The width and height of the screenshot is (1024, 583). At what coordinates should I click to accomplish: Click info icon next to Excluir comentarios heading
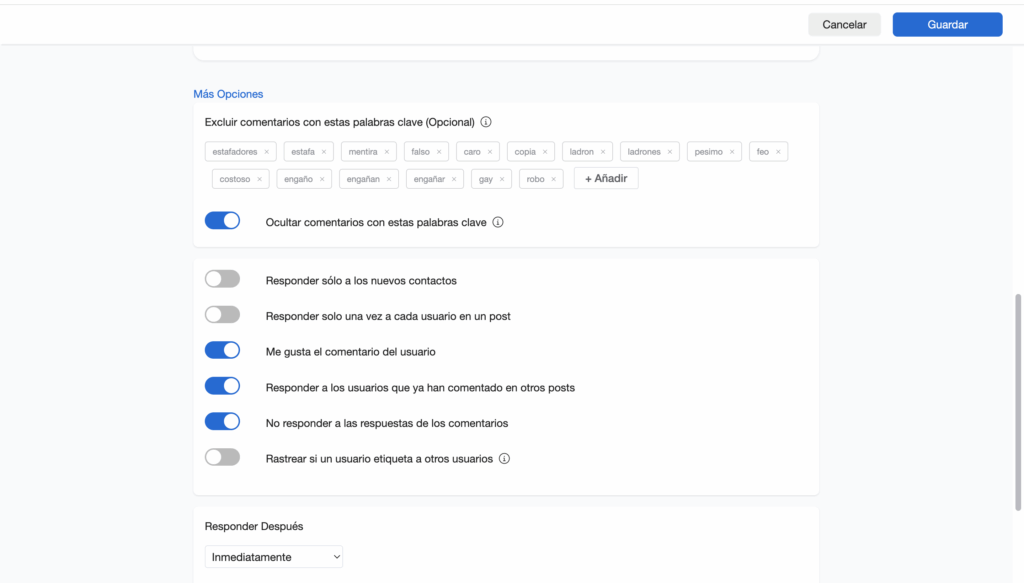coord(486,123)
